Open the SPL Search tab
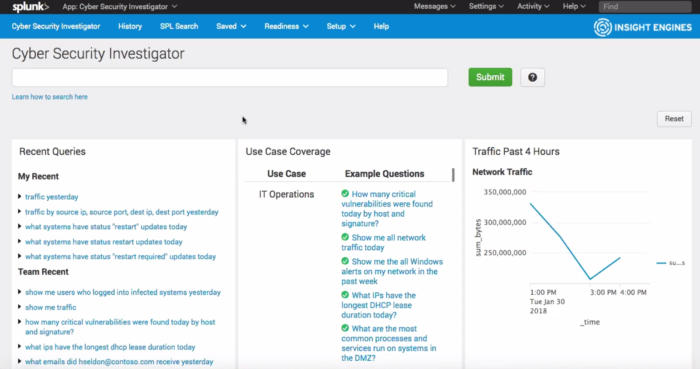 [x=179, y=26]
